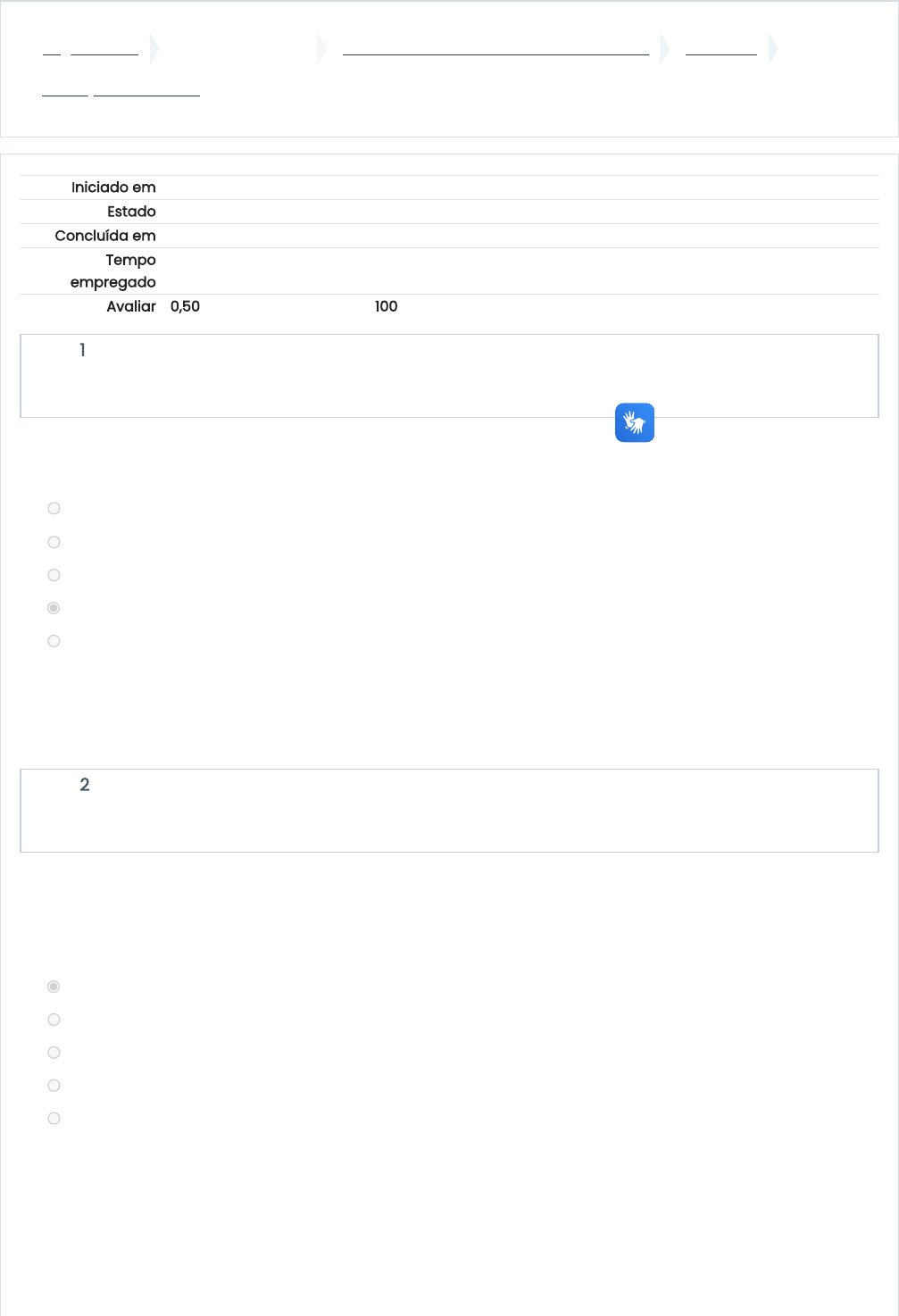Image resolution: width=899 pixels, height=1316 pixels.
Task: Click the breadcrumb arrow right after the longest link
Action: [x=664, y=49]
